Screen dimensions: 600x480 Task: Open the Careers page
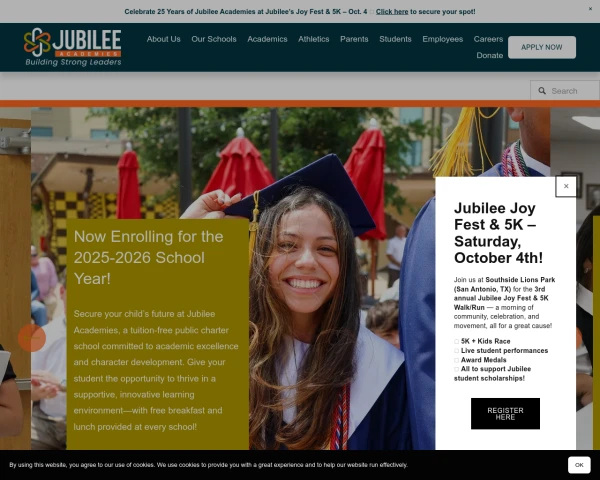tap(488, 39)
